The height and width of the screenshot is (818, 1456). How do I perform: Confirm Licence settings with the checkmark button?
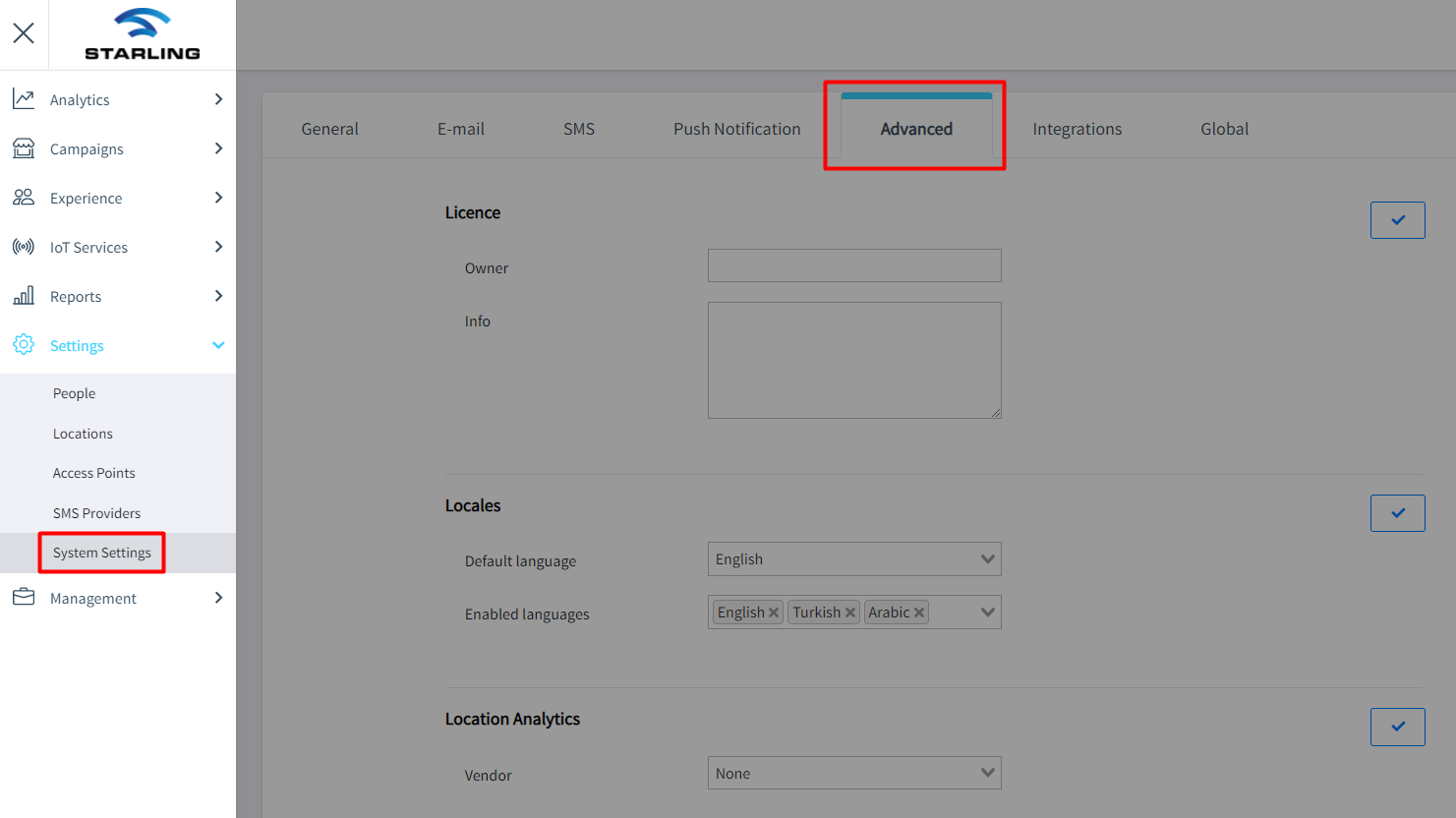pos(1397,219)
